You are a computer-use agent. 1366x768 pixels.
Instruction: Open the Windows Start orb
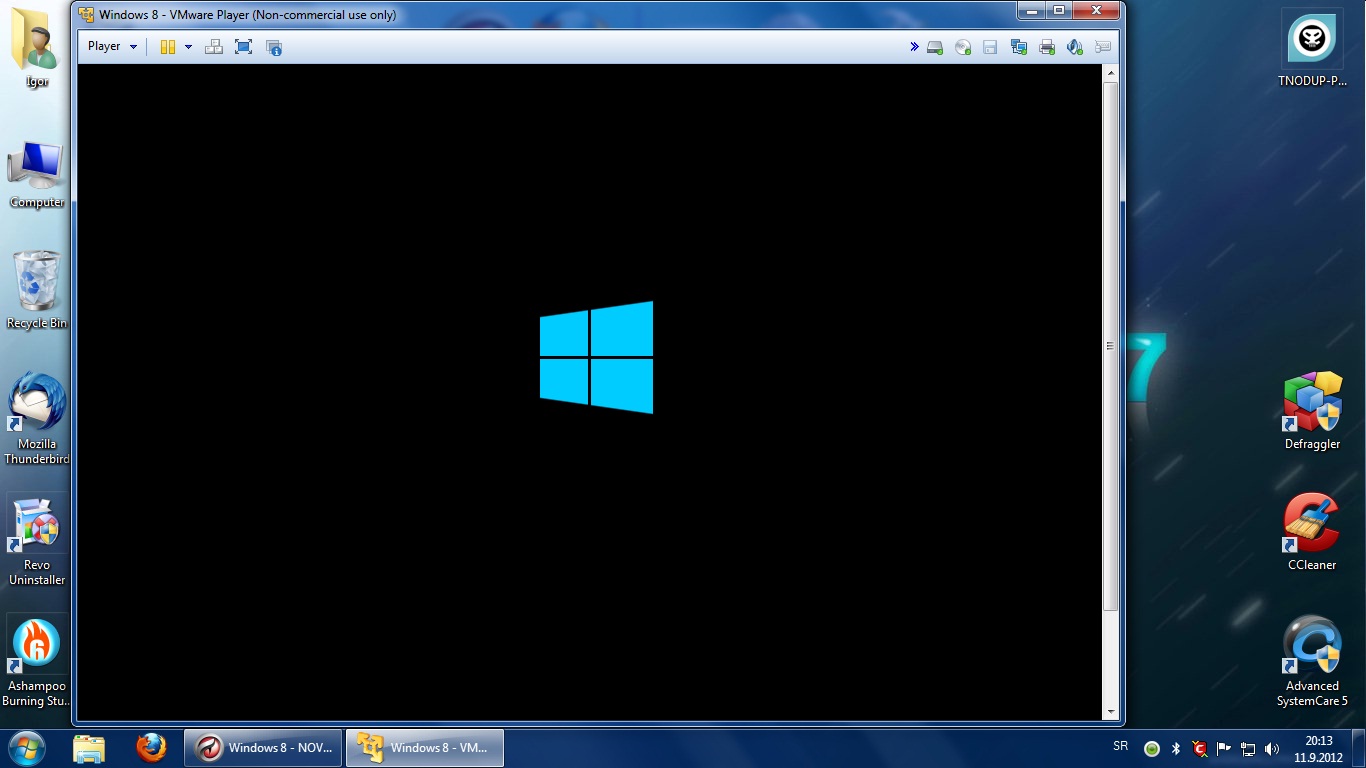pyautogui.click(x=27, y=748)
